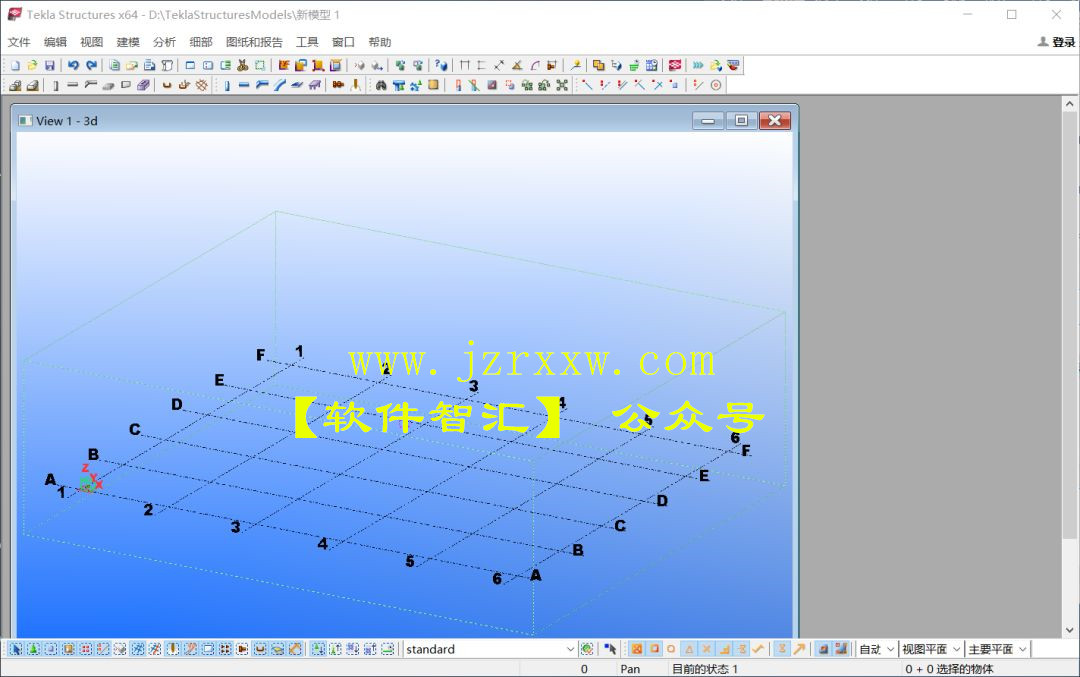
Task: Open the 图纸和报告 menu
Action: [254, 42]
